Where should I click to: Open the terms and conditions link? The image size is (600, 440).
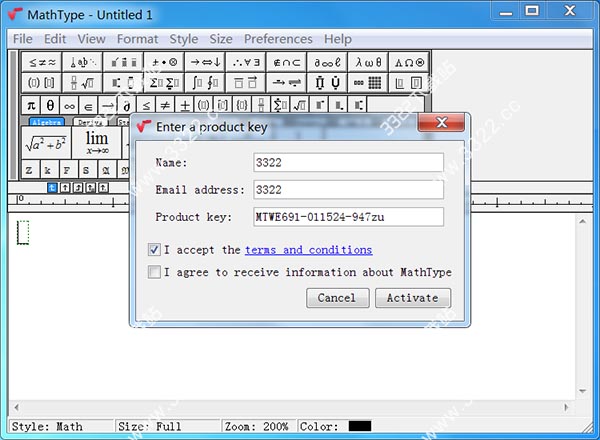(x=308, y=250)
